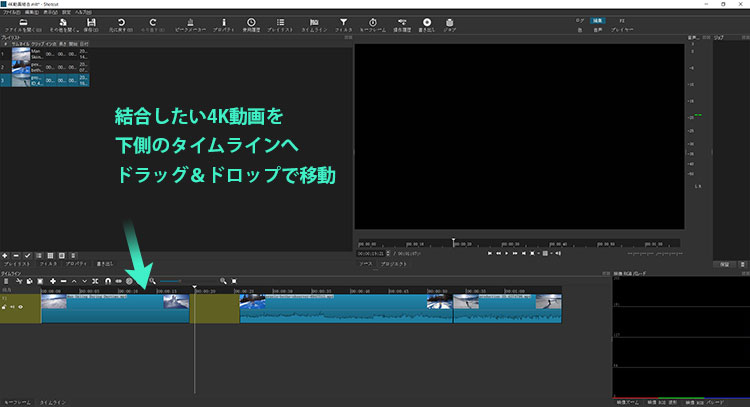
Task: Skip to the start of the player
Action: click(x=490, y=253)
